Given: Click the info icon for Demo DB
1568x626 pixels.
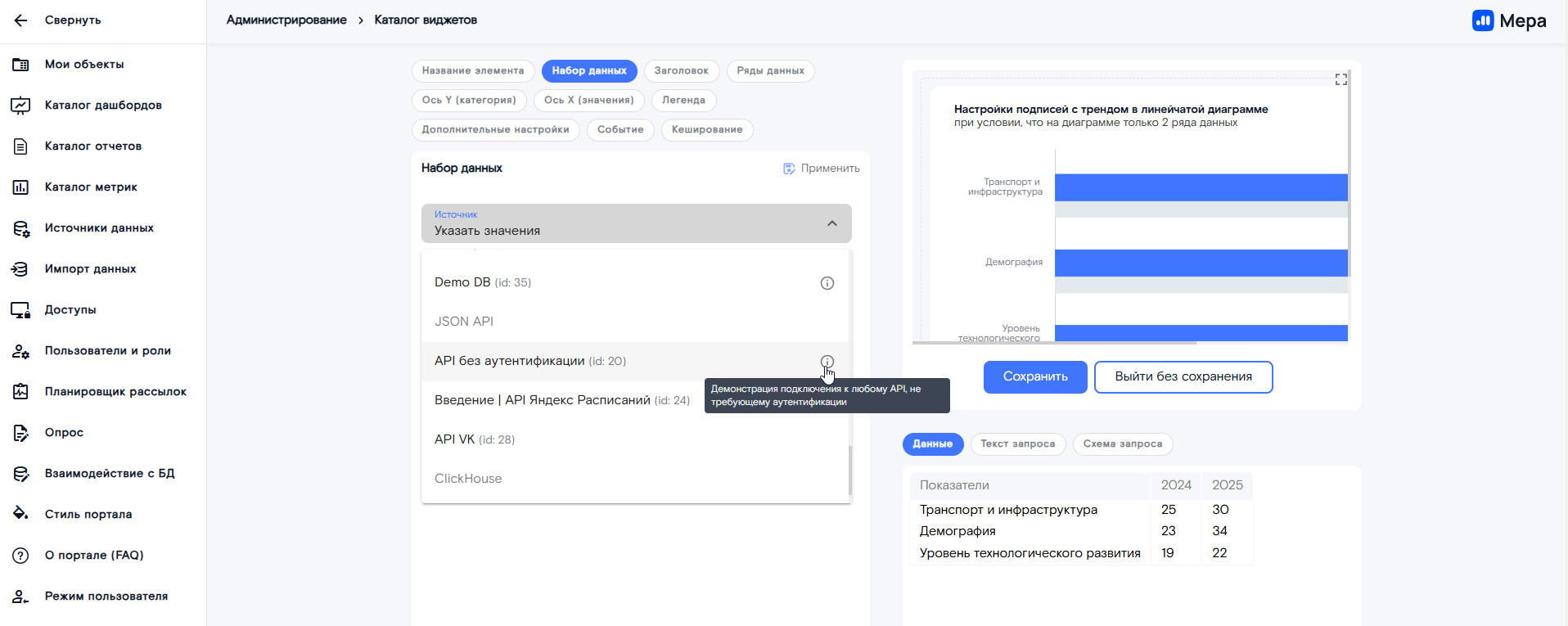Looking at the screenshot, I should pos(827,283).
